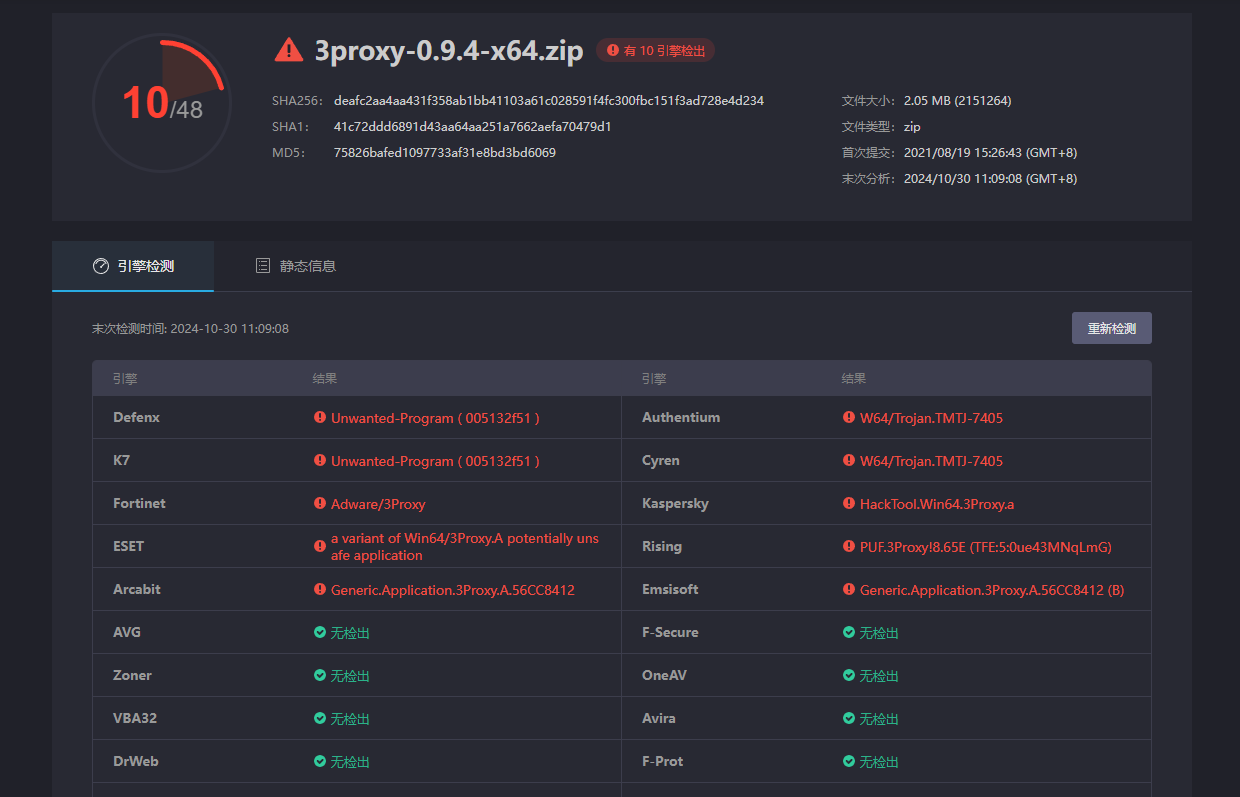Click the 有 10 引擎检出 badge
Viewport: 1240px width, 797px height.
point(656,50)
